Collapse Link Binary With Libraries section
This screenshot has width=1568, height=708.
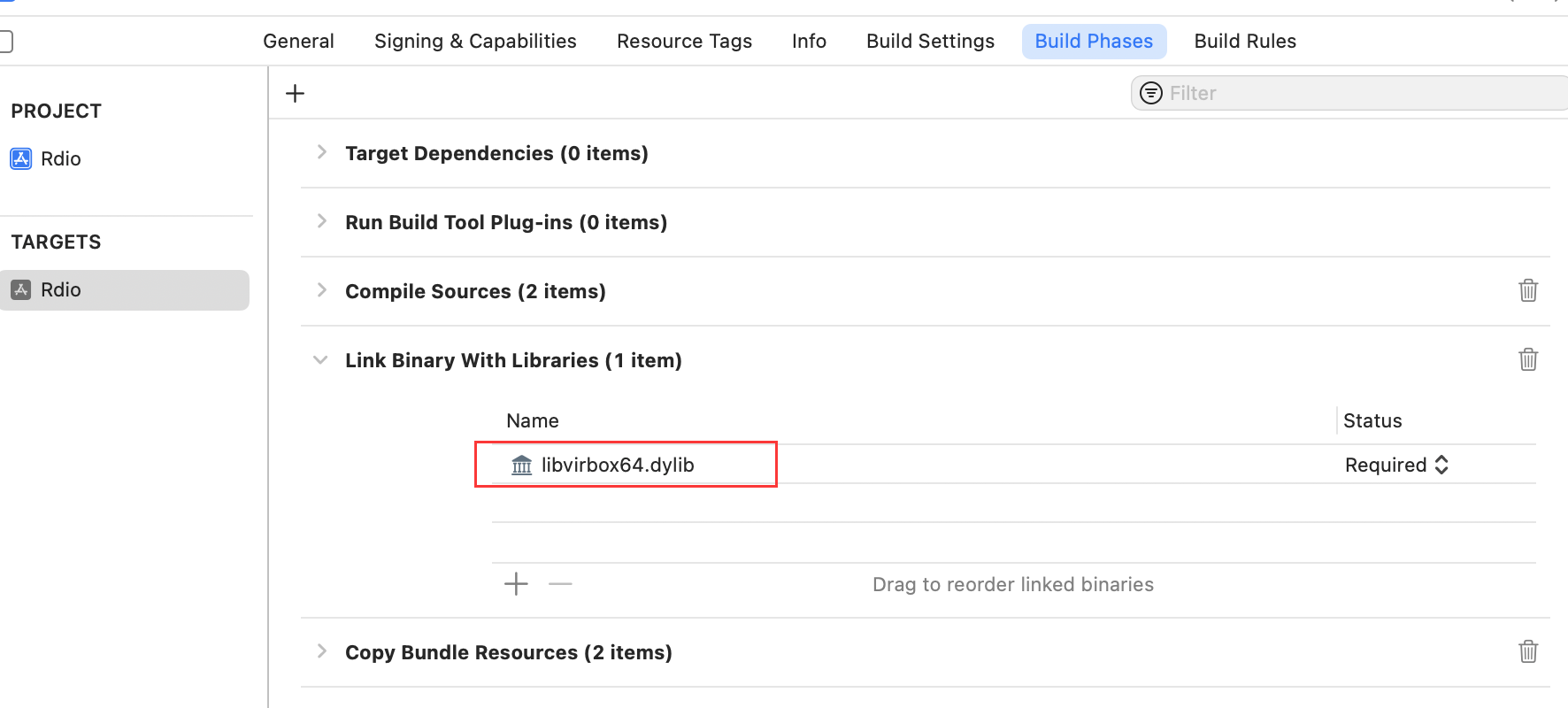(320, 360)
